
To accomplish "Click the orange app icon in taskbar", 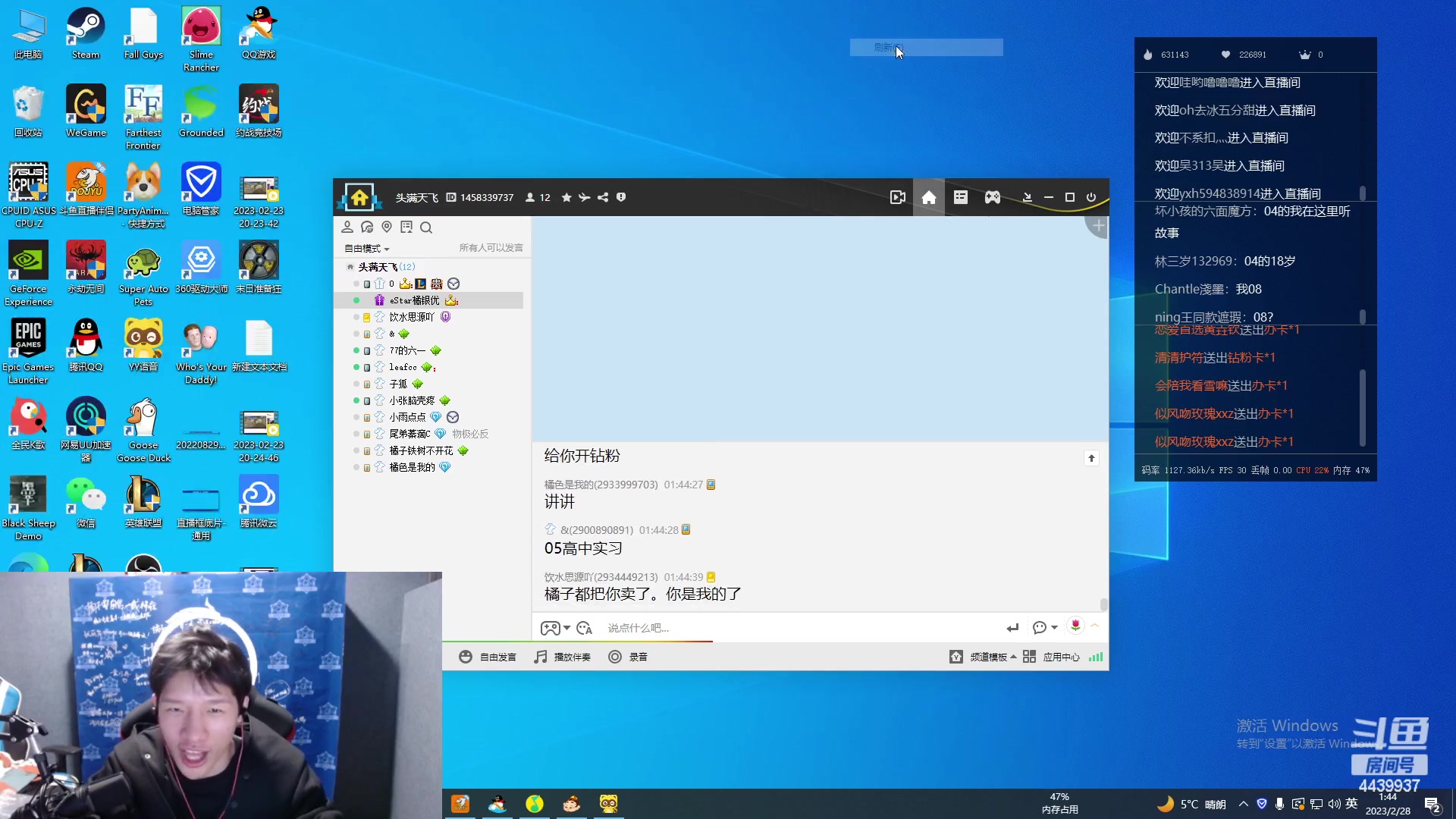I will point(460,804).
